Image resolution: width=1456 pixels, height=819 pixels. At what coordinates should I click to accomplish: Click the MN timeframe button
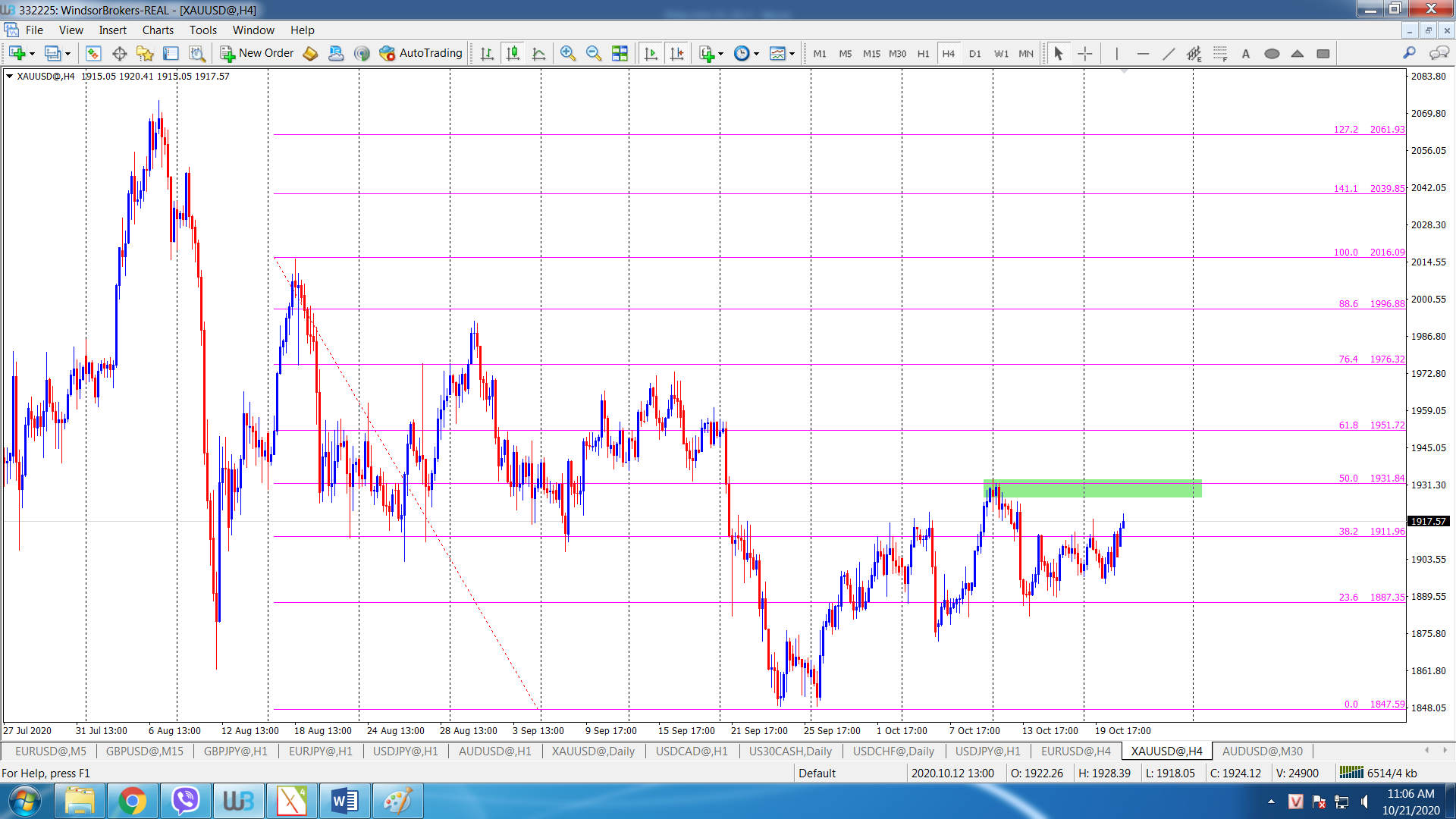[x=1026, y=53]
